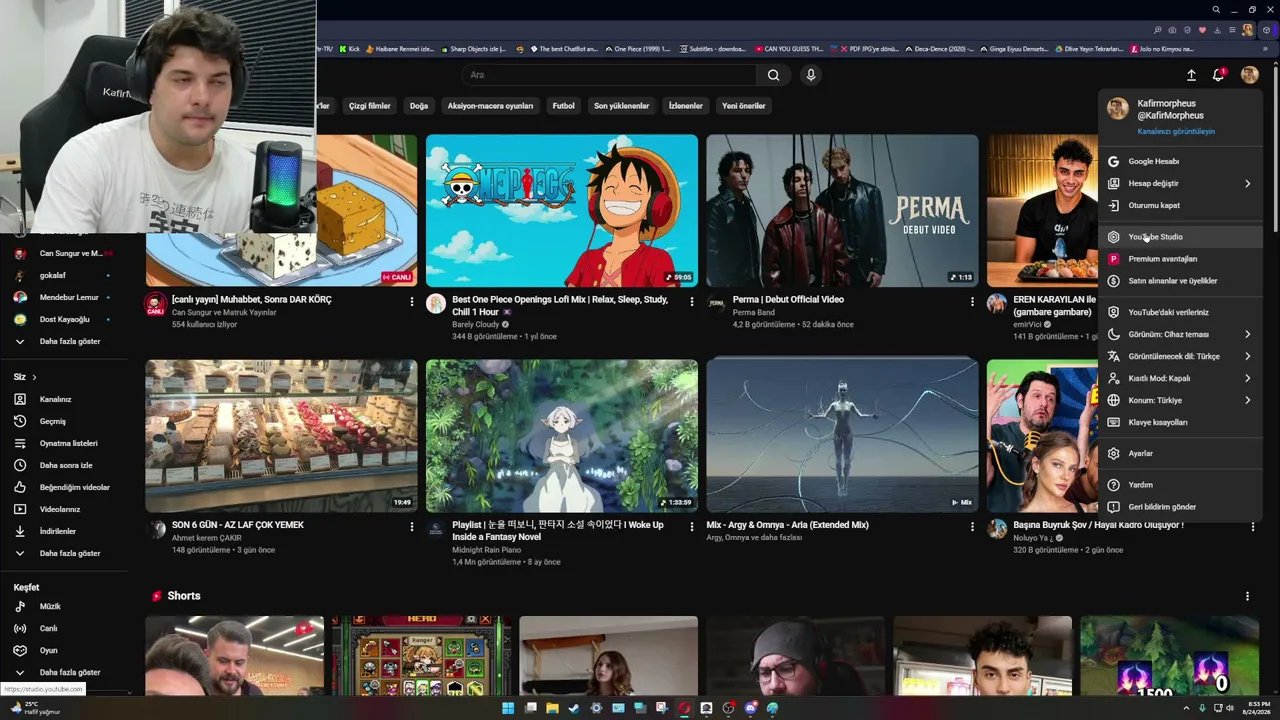Filter by Futbol chip
This screenshot has height=720, width=1280.
click(564, 106)
